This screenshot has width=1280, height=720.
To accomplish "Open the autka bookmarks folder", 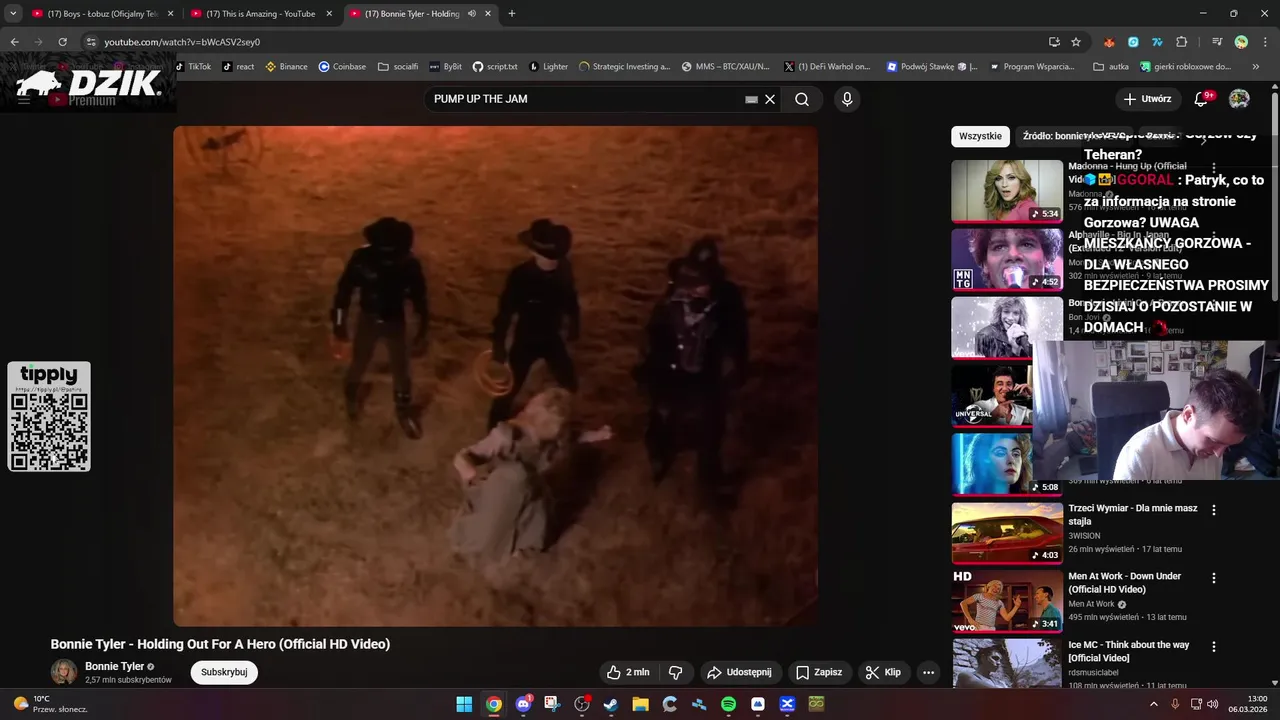I will click(1111, 66).
